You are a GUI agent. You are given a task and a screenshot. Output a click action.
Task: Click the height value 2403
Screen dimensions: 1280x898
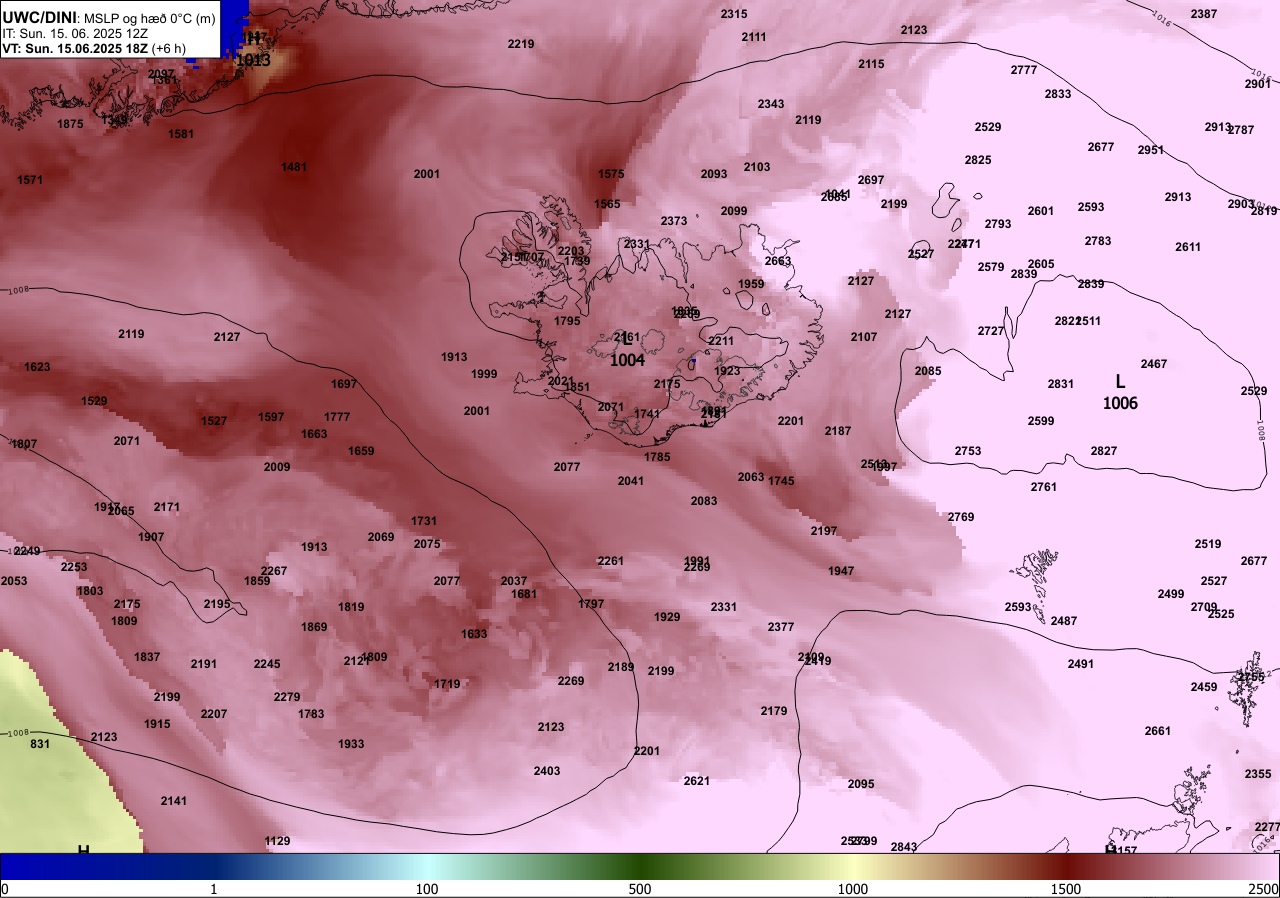coord(547,771)
